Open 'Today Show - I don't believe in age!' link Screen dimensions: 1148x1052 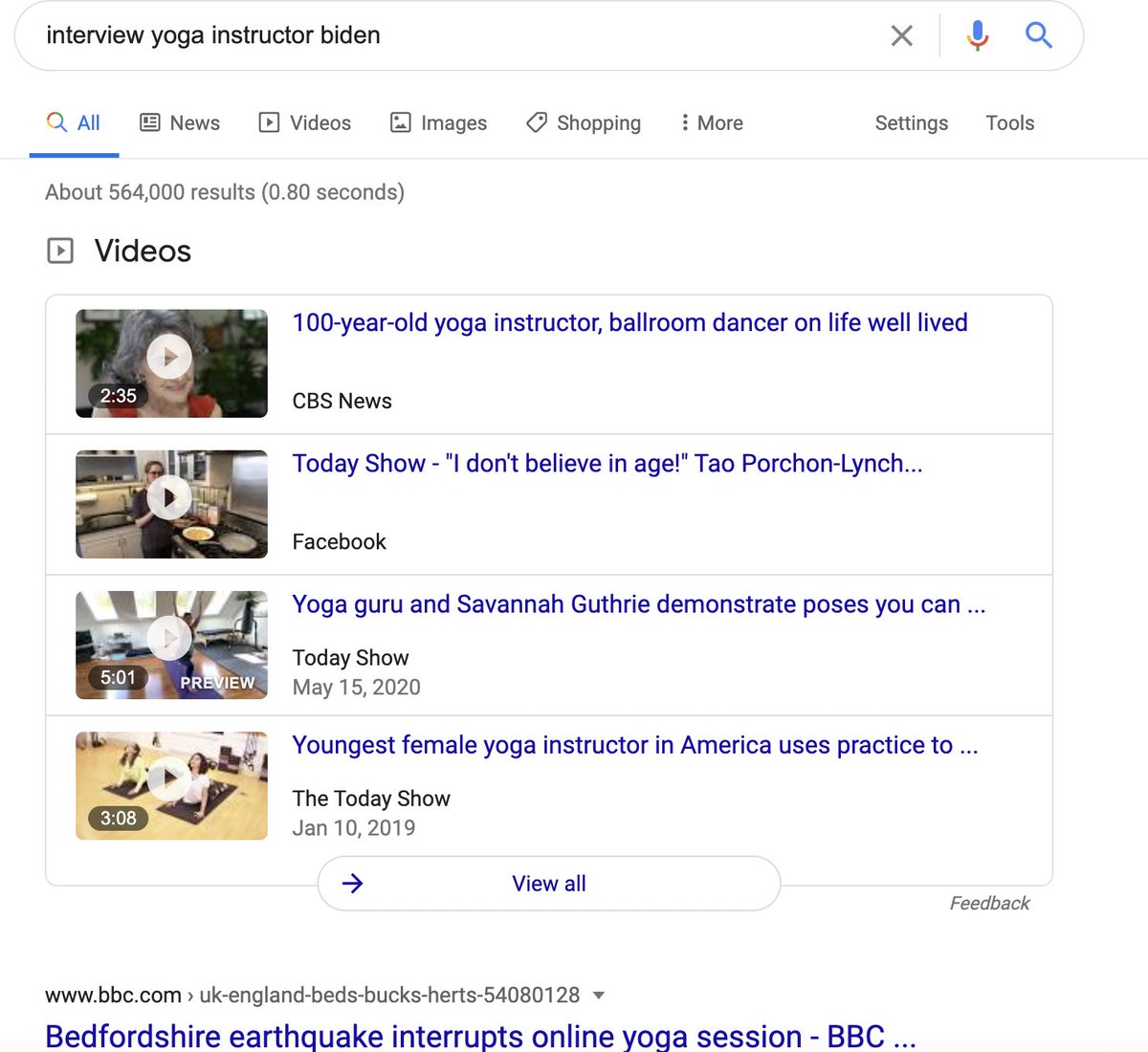607,463
